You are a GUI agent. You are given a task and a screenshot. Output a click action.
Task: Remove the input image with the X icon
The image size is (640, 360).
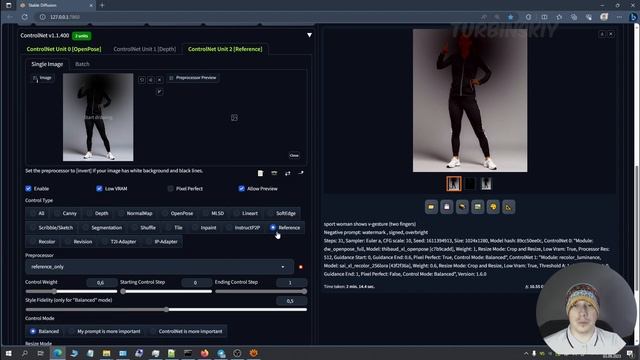[160, 80]
